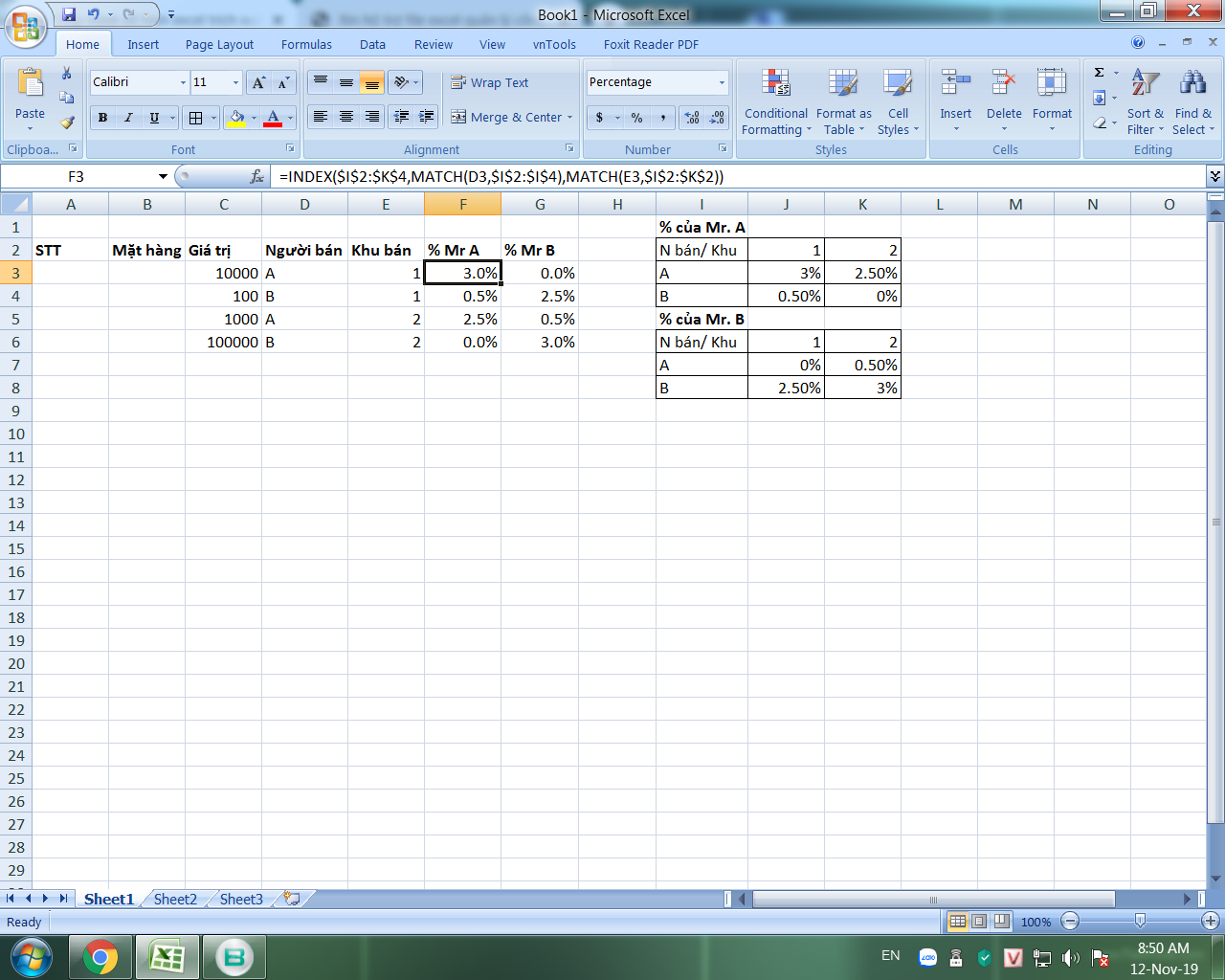Adjust the zoom slider
Viewport: 1225px width, 980px height.
[1140, 921]
